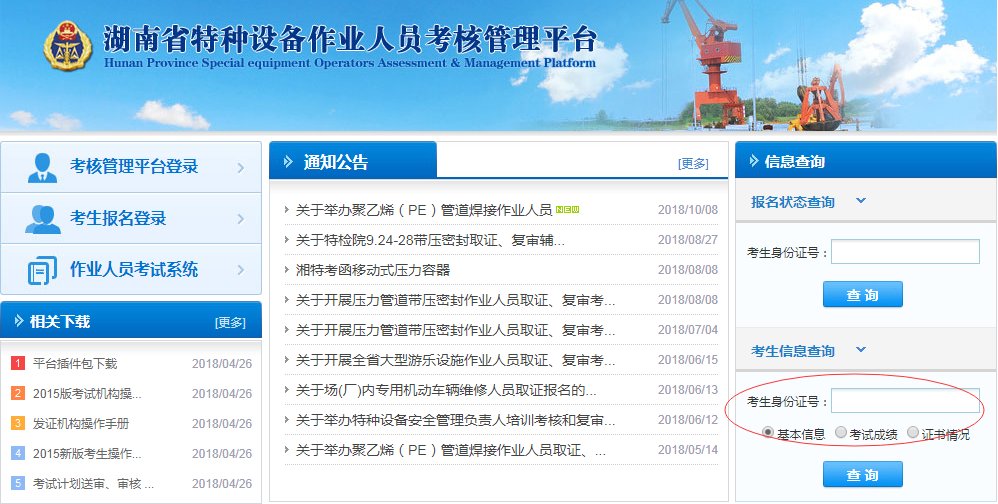Click 更多 link in 通知公告 panel
This screenshot has height=504, width=998.
[x=693, y=164]
